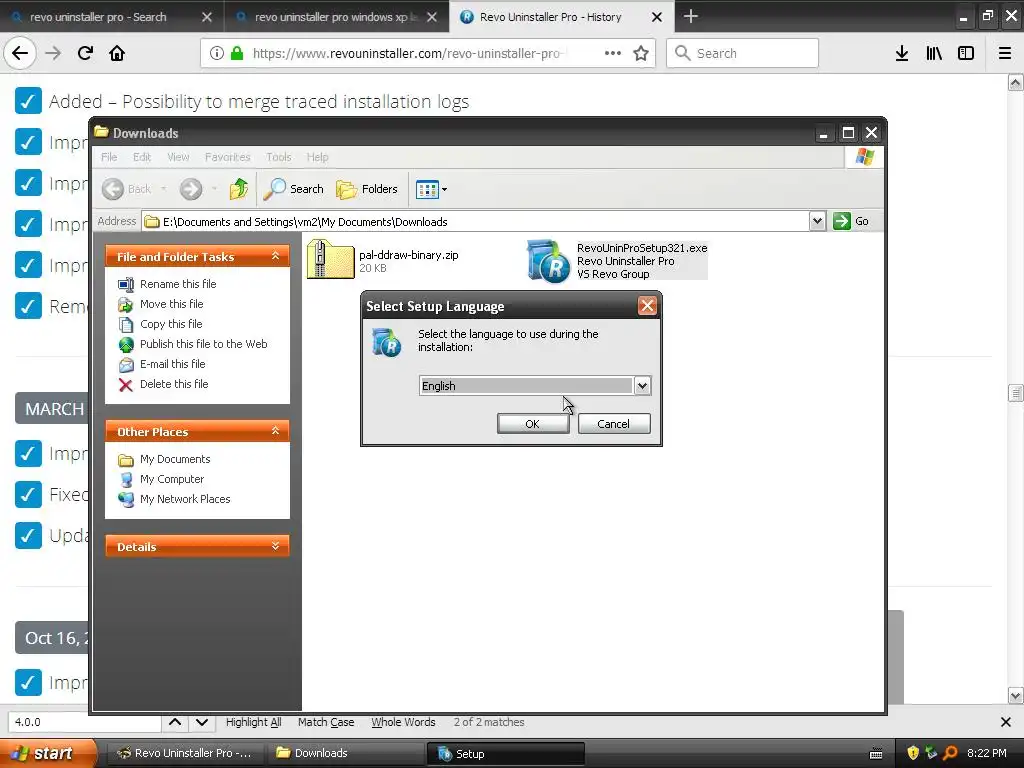
Task: Click the Back button in Downloads toolbar
Action: 127,189
